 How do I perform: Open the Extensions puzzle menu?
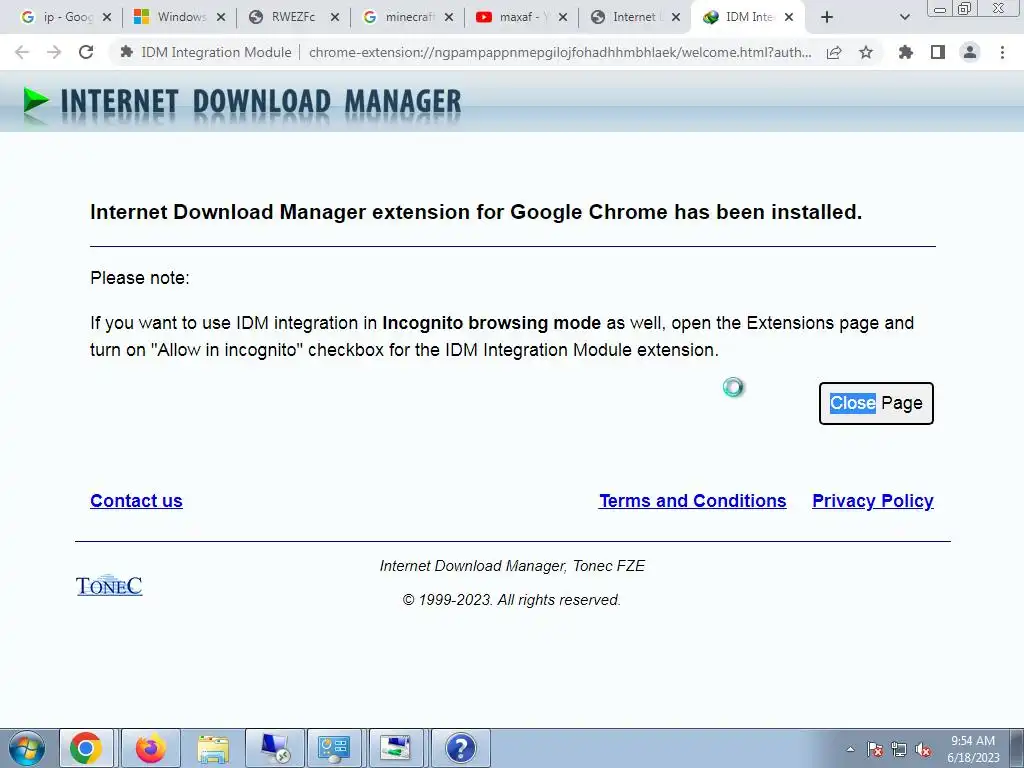point(905,52)
